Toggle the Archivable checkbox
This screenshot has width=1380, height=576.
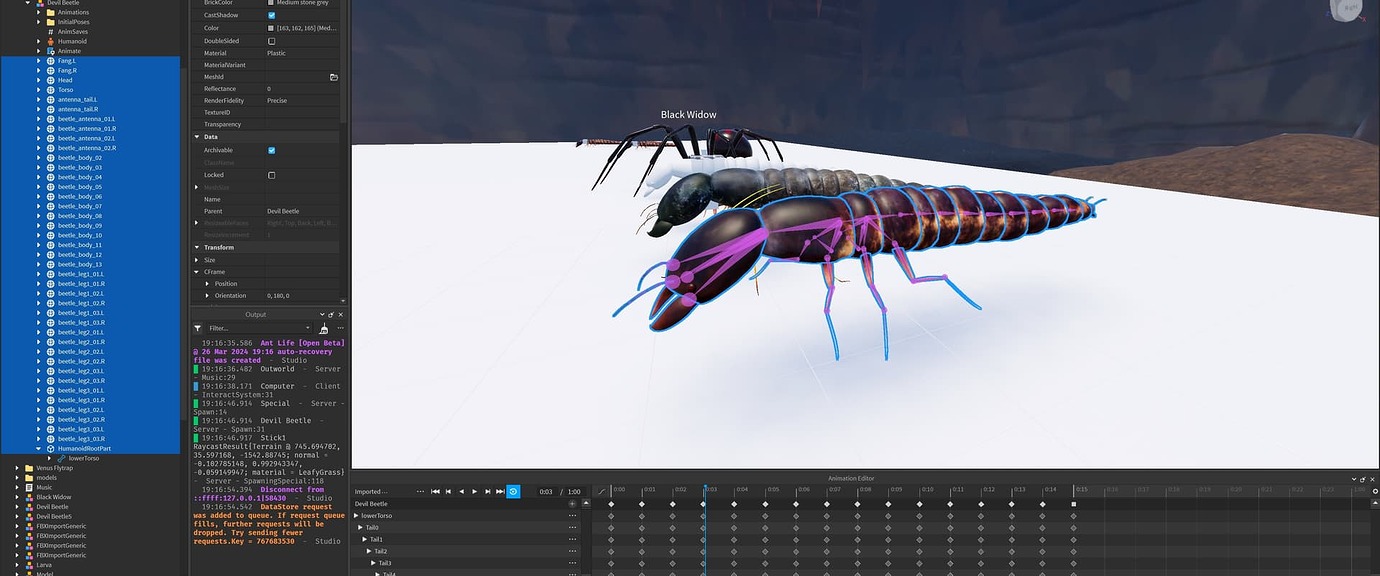(x=271, y=150)
